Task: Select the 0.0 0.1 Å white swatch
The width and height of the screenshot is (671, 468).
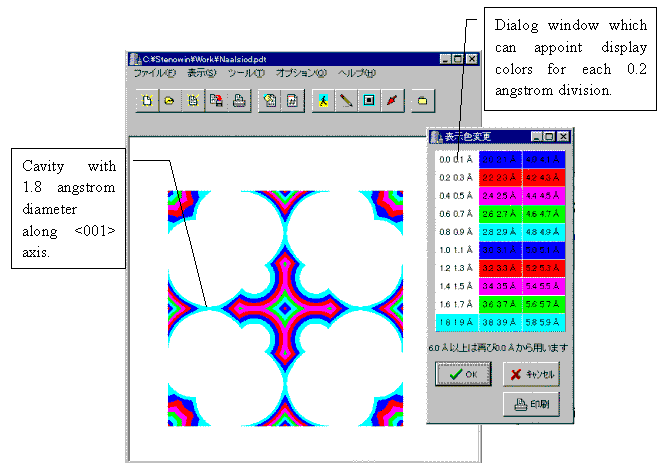Action: point(457,160)
